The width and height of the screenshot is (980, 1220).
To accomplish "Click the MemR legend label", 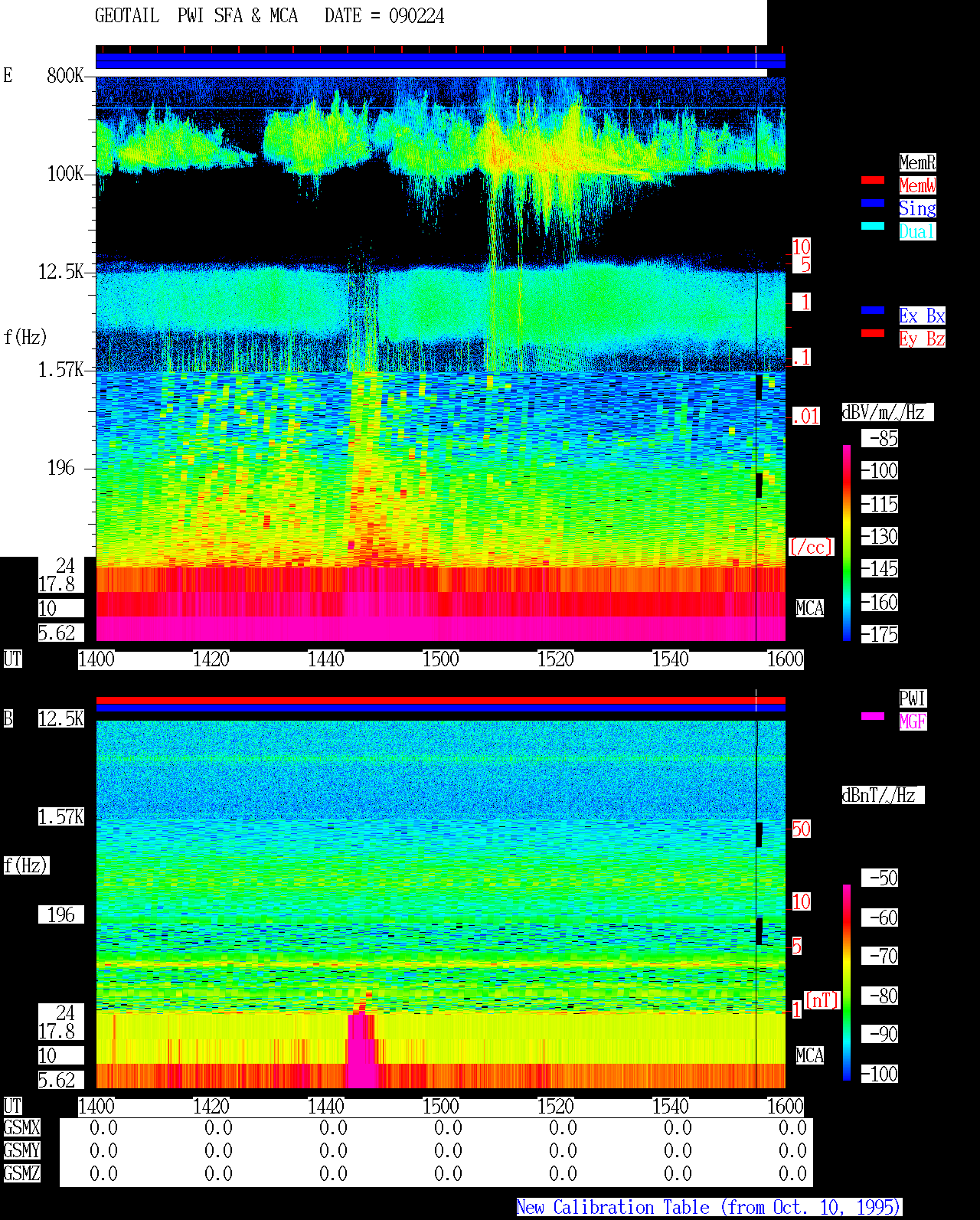I will pos(917,162).
